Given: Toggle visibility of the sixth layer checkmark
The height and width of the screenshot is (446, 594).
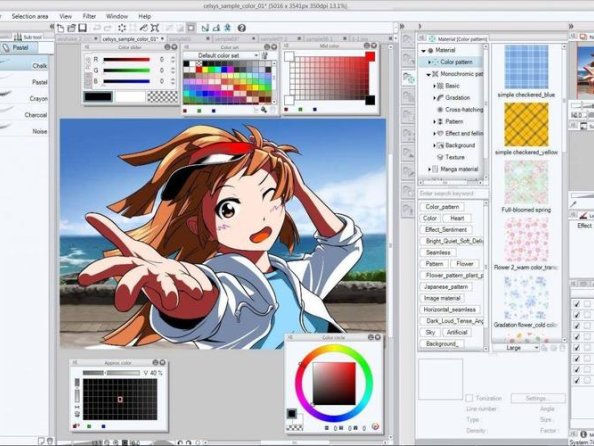Looking at the screenshot, I should point(577,358).
